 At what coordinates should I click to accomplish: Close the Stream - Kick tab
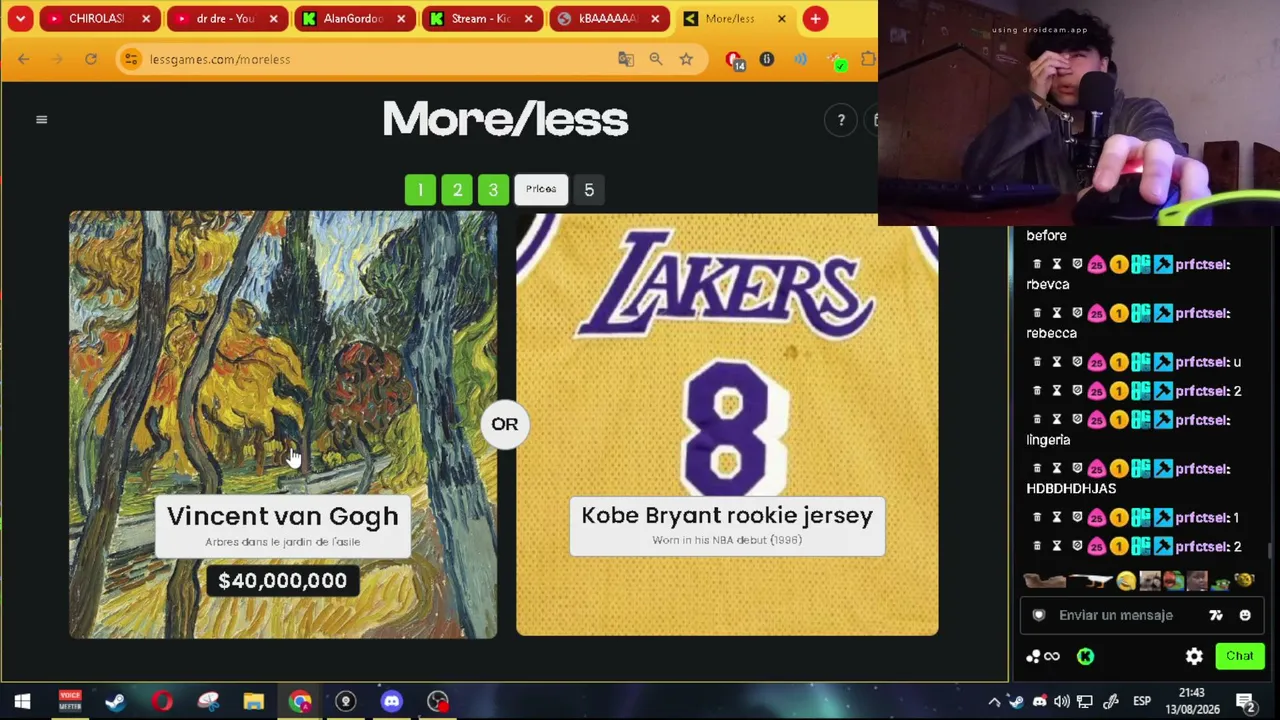(528, 18)
